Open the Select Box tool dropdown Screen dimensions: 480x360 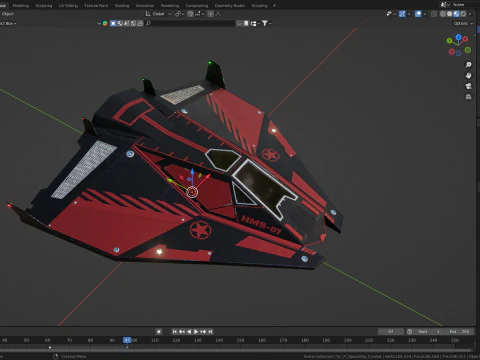(8, 23)
